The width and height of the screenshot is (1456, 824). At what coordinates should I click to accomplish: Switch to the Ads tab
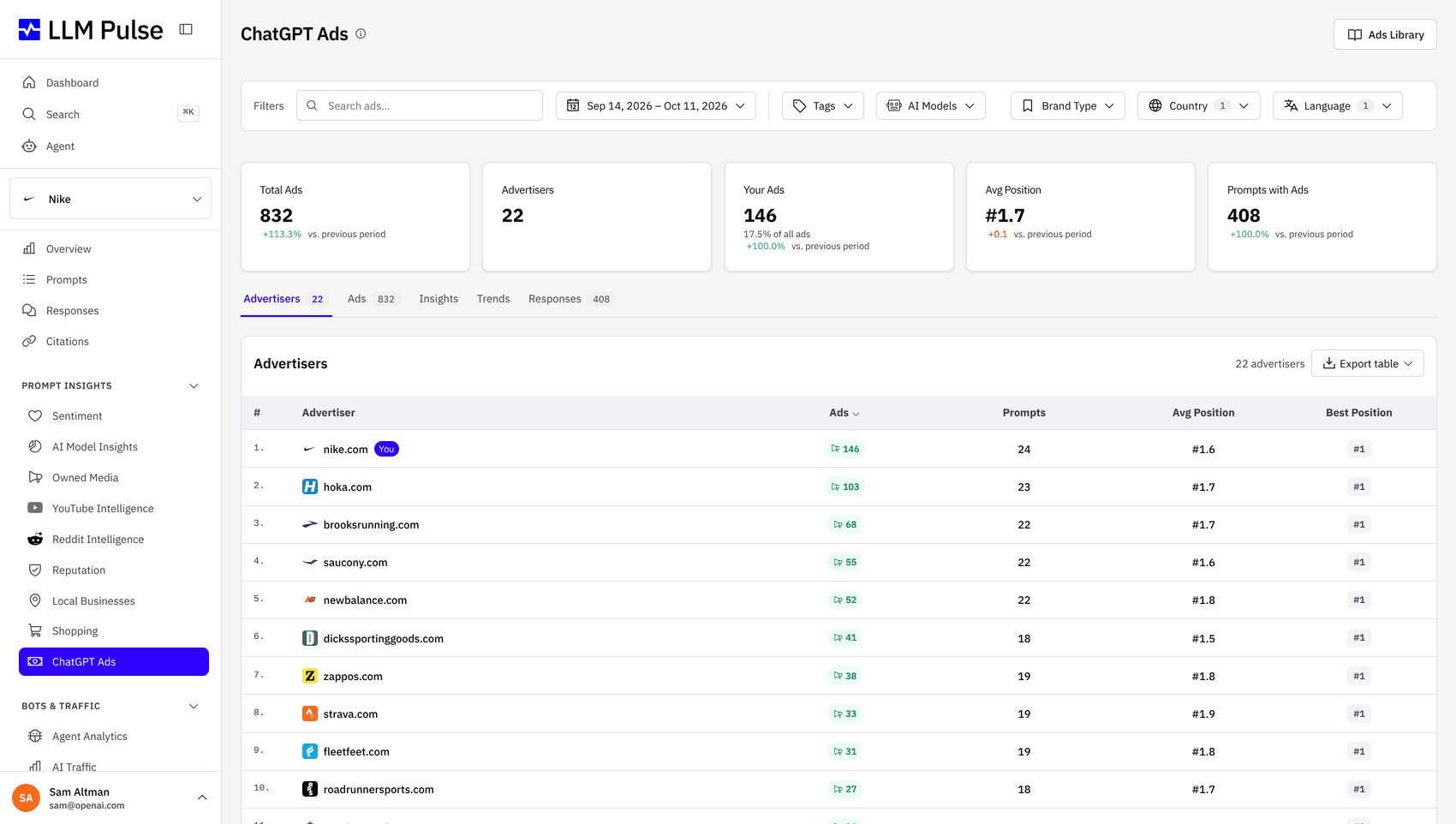(x=373, y=299)
